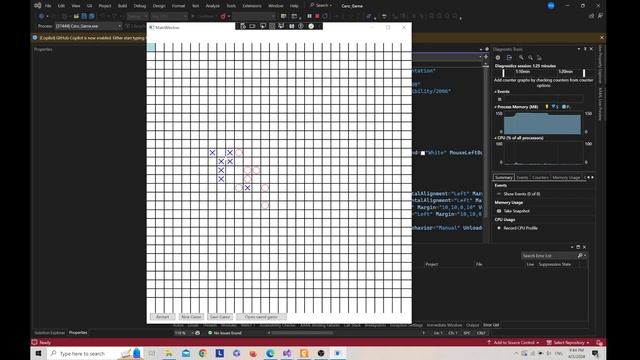Reset the diagnostics timeline view
Screen dimensions: 640x360
point(539,58)
